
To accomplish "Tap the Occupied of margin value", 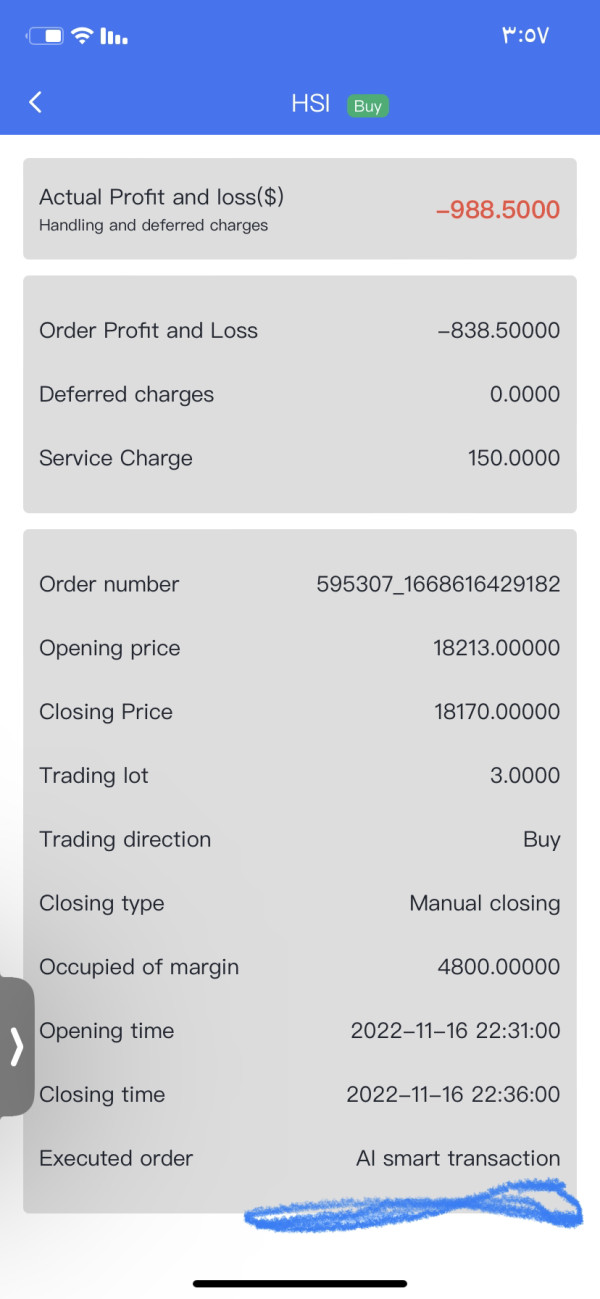I will 498,967.
